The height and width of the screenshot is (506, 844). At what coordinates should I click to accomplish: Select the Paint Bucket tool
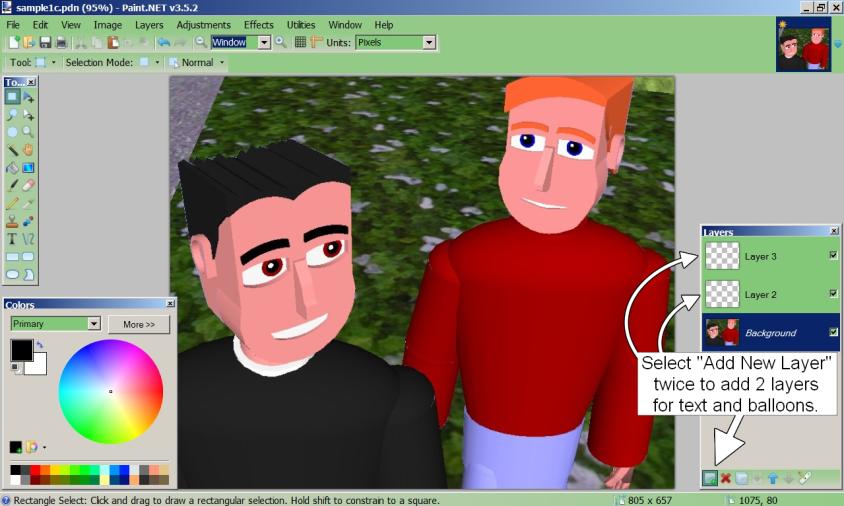pos(12,168)
